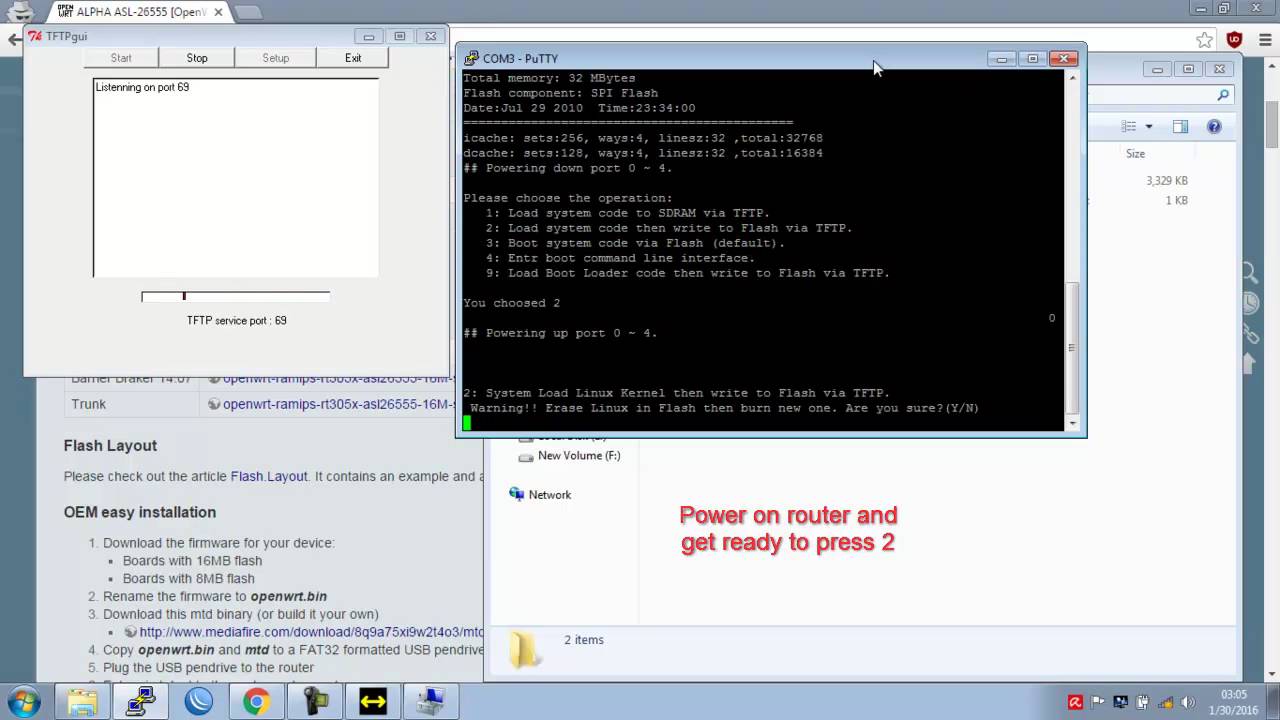
Task: Open Windows Explorer from the taskbar
Action: click(x=82, y=701)
